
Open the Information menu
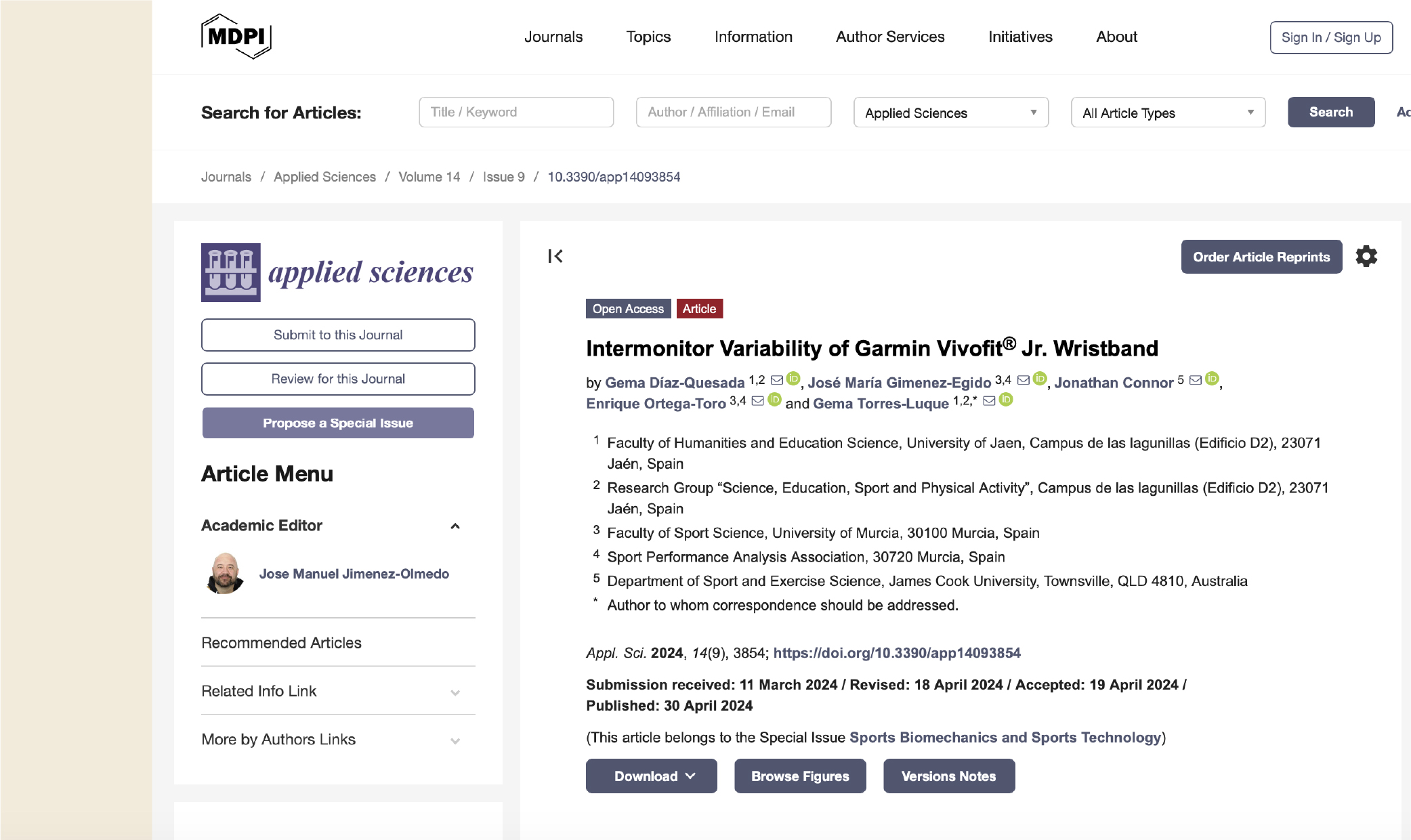[753, 37]
